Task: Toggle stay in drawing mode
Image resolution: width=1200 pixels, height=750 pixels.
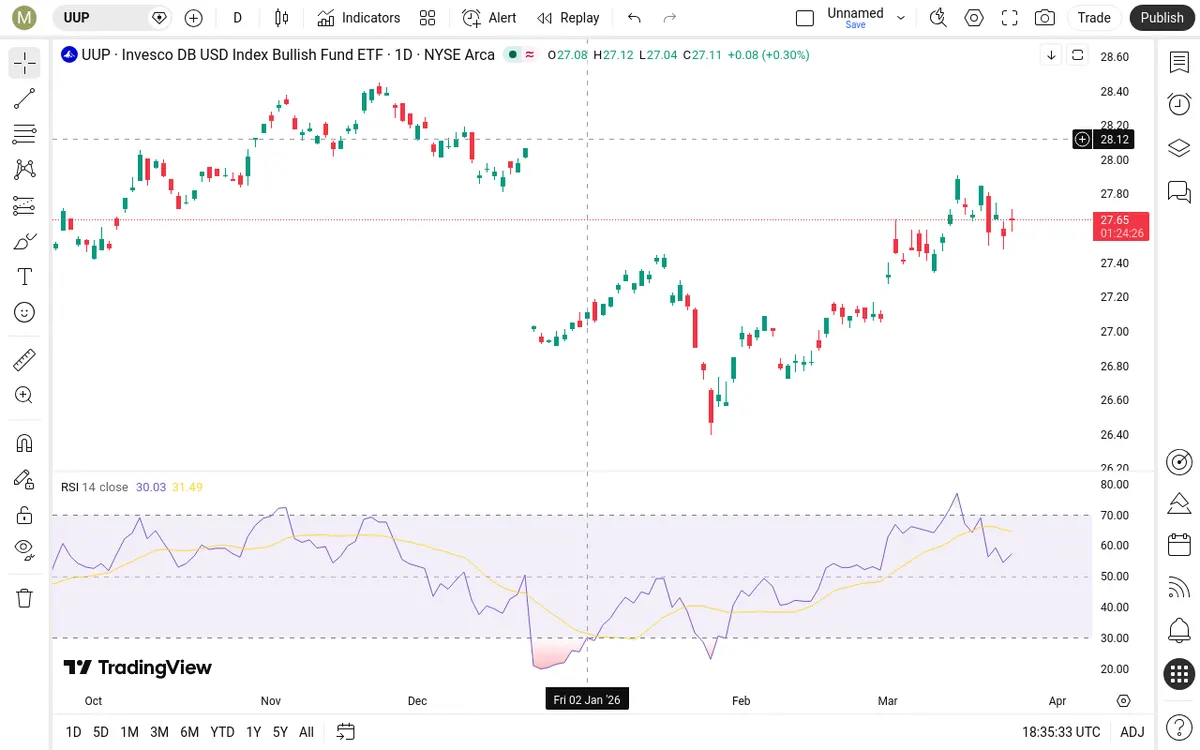Action: coord(25,479)
